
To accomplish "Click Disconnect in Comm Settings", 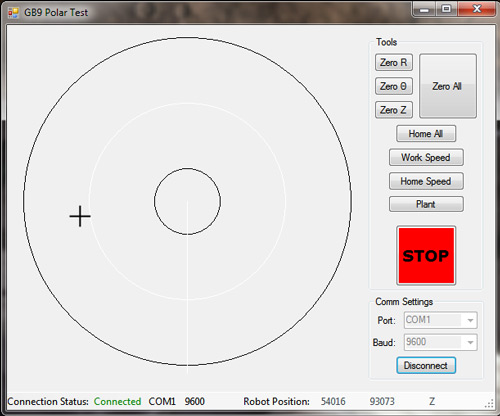I will (x=426, y=365).
